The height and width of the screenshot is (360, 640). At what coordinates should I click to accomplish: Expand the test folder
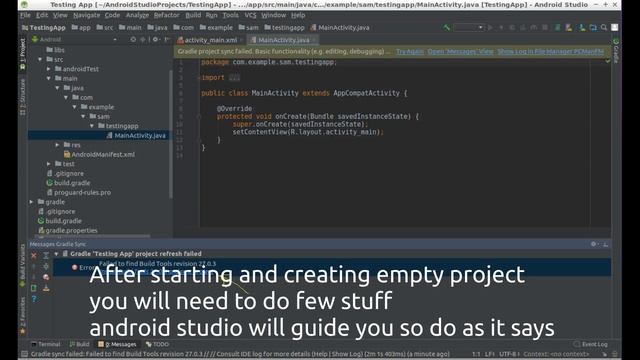tap(49, 164)
